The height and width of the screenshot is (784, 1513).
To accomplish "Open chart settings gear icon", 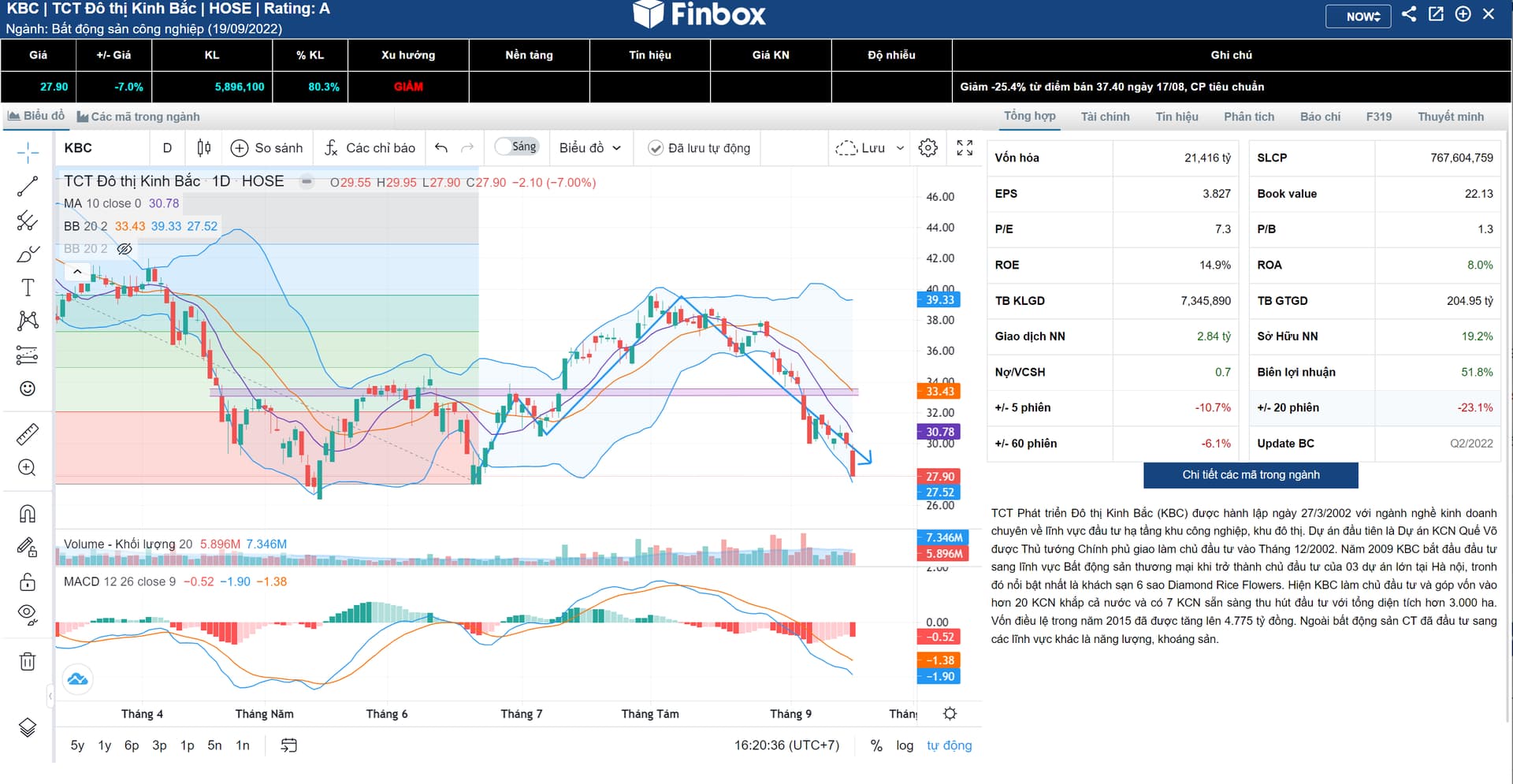I will [928, 148].
